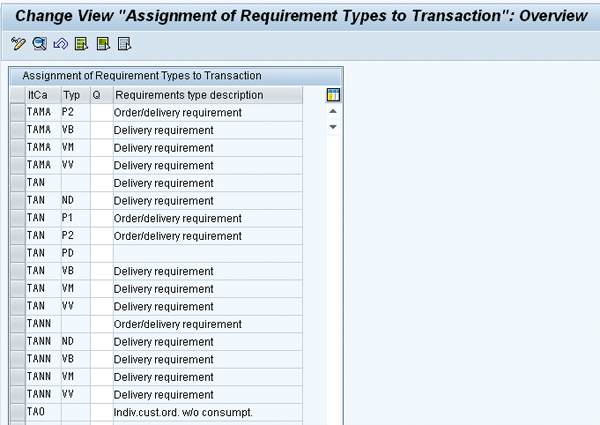Click the Undo Change arrow icon
600x425 pixels.
click(x=59, y=44)
